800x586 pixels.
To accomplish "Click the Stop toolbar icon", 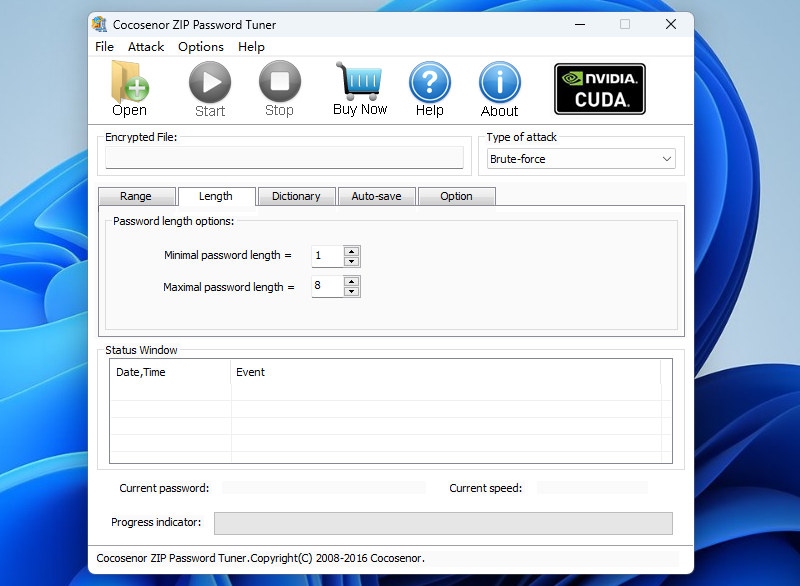I will (280, 81).
